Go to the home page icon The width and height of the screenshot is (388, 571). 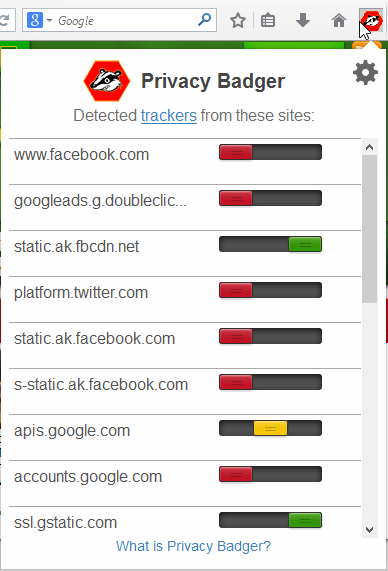[x=339, y=20]
